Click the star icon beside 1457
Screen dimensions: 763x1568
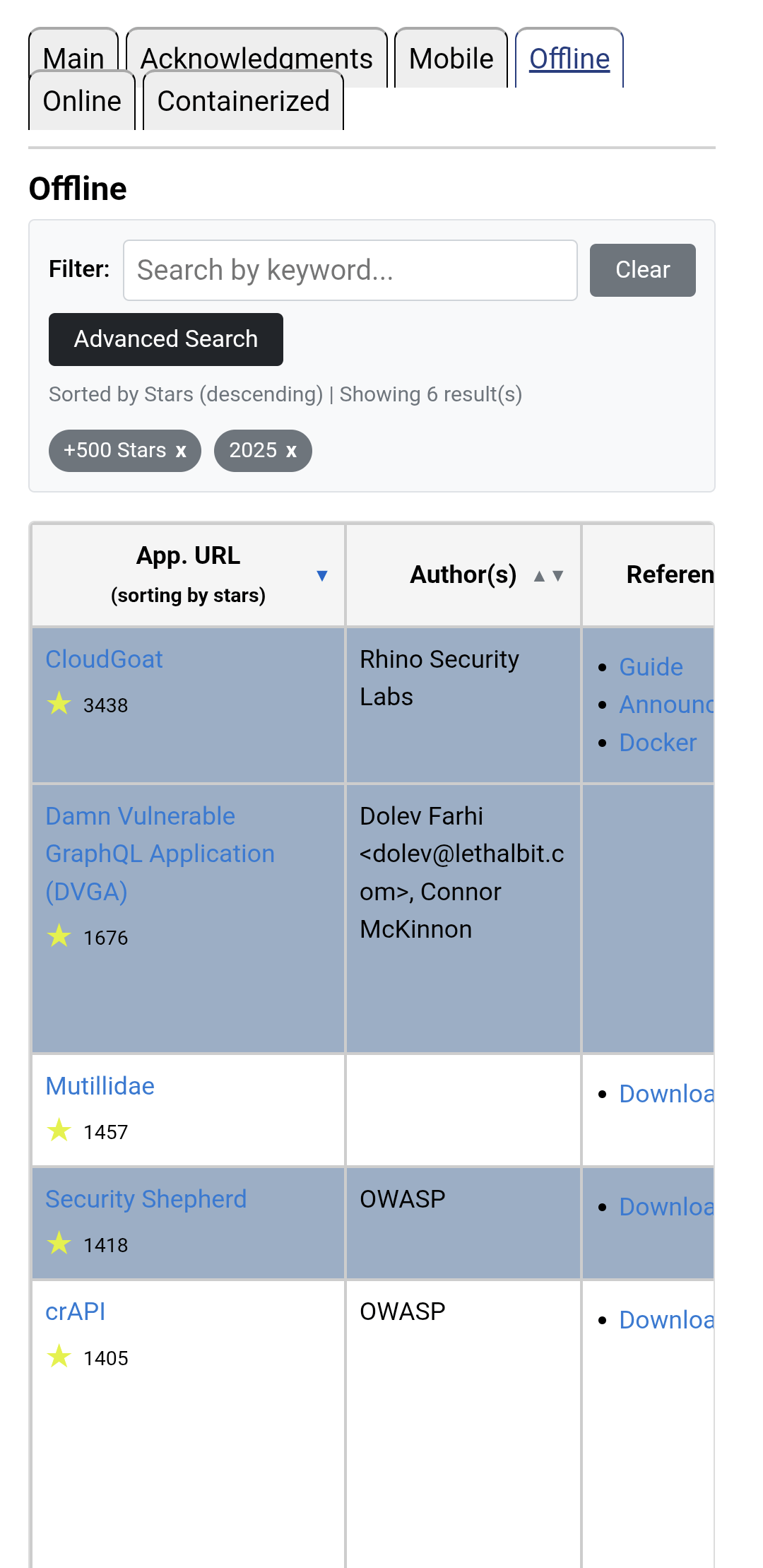(59, 1130)
